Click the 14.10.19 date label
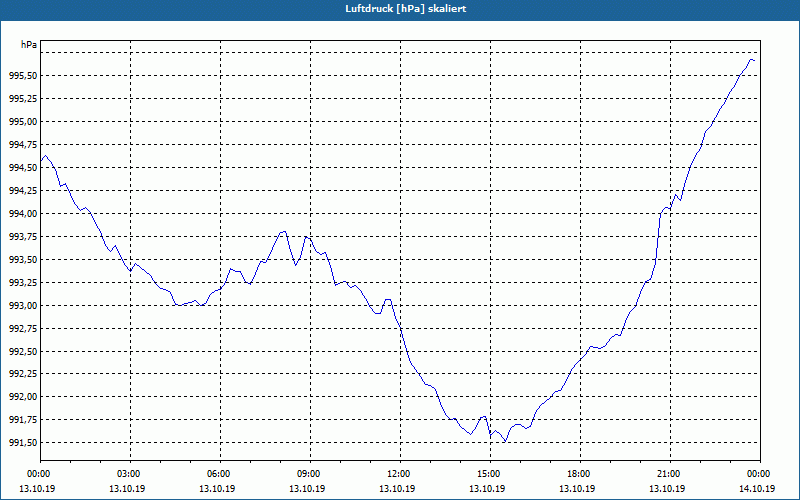 coord(757,489)
